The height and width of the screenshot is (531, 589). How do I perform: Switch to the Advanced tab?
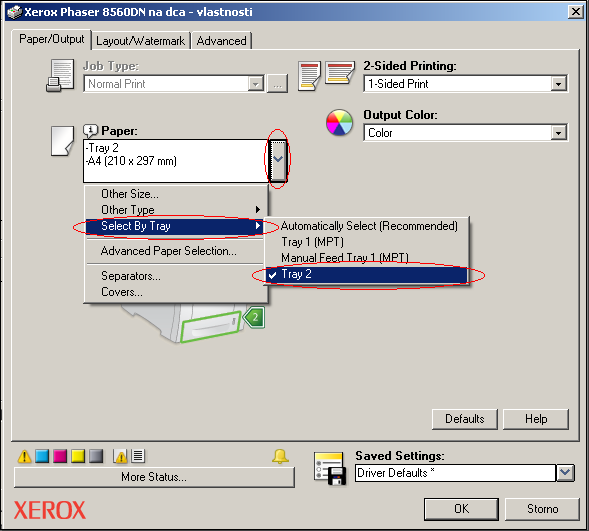[222, 41]
